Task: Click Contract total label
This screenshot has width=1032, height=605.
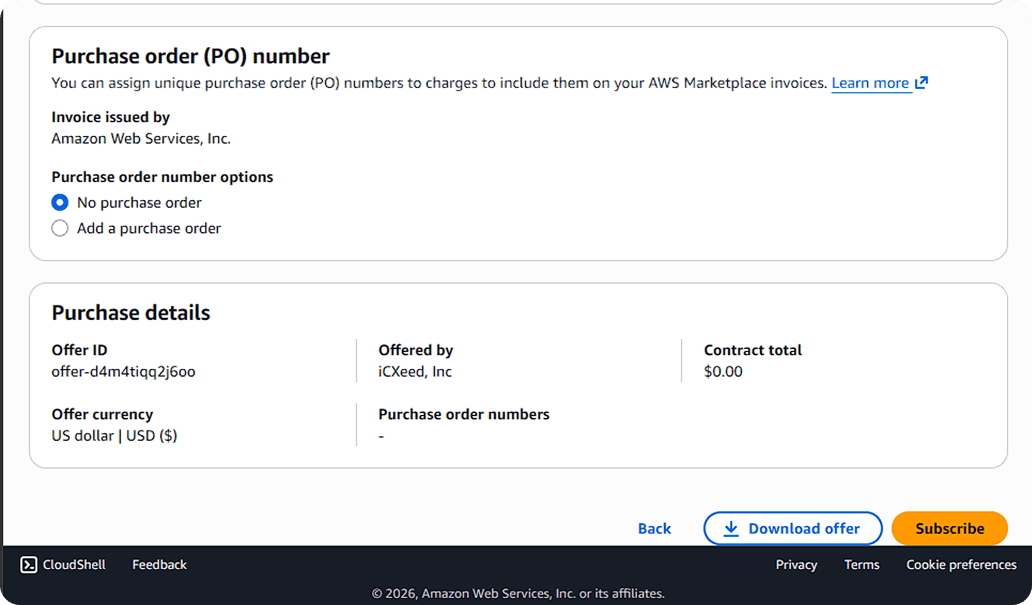Action: point(752,350)
